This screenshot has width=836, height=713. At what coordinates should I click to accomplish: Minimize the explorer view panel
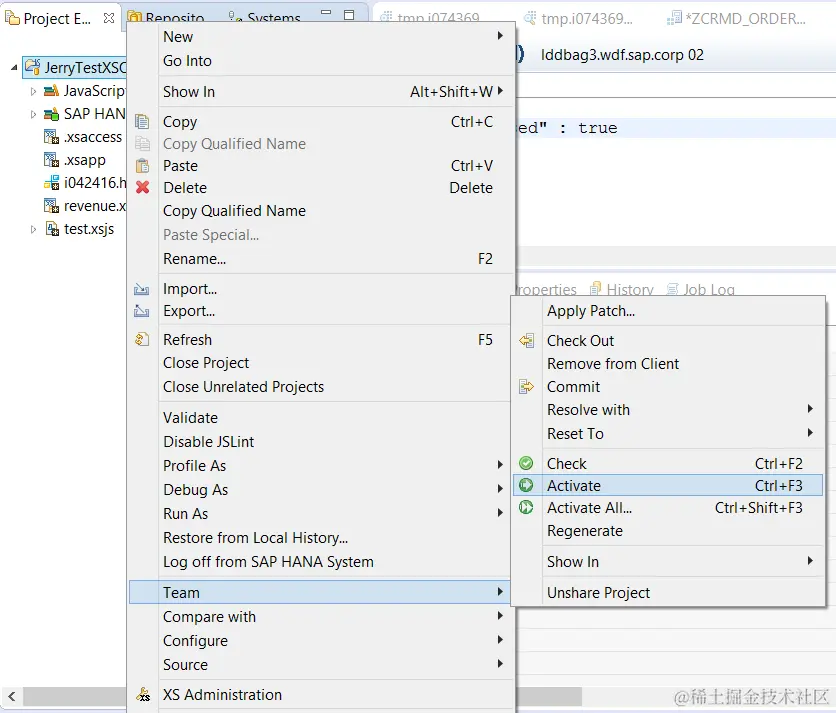326,12
